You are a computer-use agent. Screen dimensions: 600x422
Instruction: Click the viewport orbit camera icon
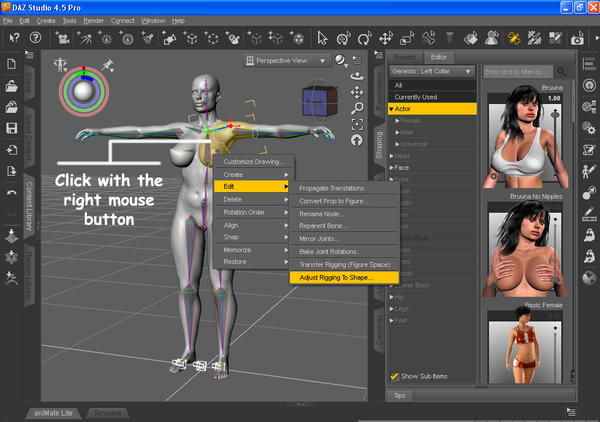[x=357, y=76]
